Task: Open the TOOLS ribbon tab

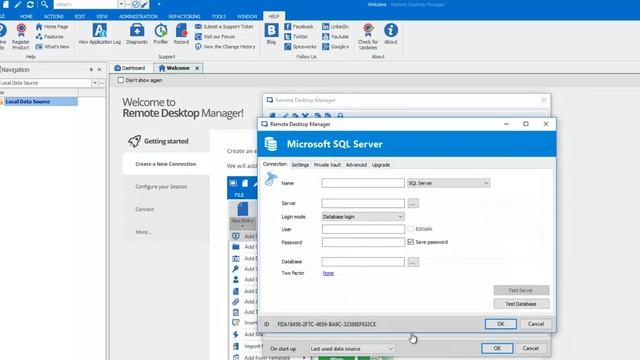Action: pos(219,17)
